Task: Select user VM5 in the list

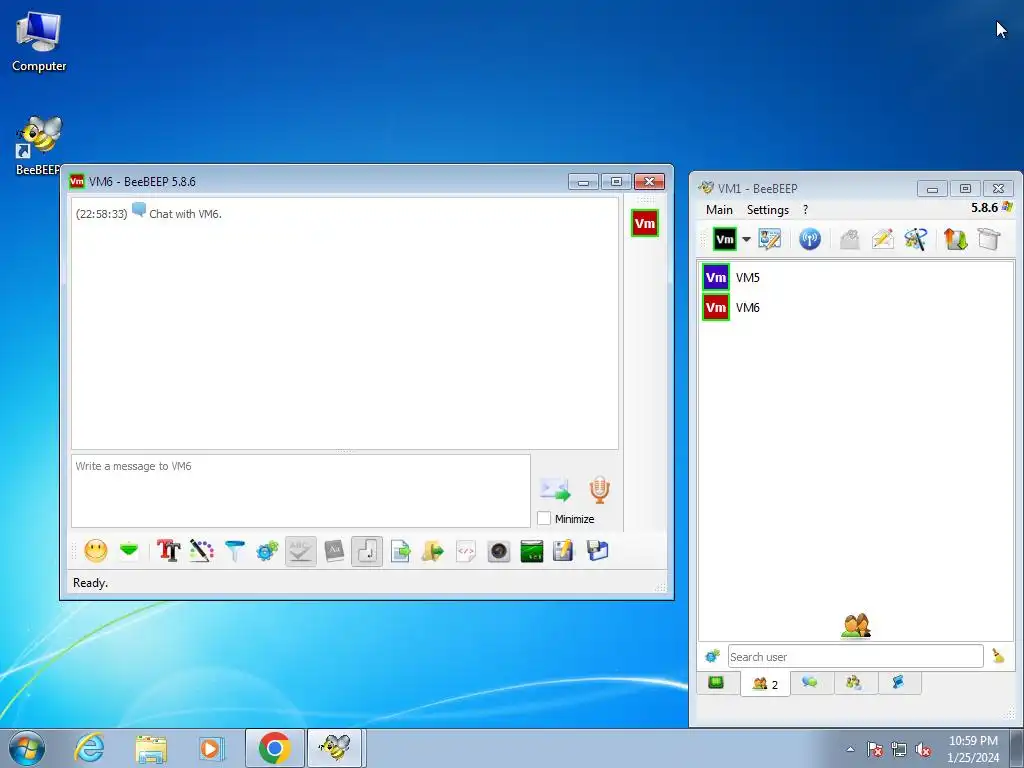Action: pyautogui.click(x=856, y=278)
